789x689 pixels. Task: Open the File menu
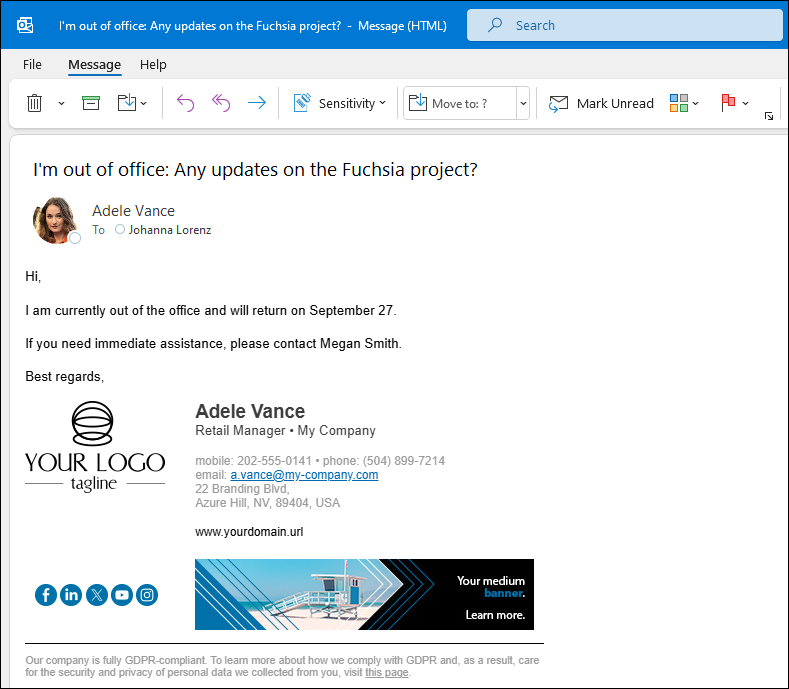pos(32,64)
